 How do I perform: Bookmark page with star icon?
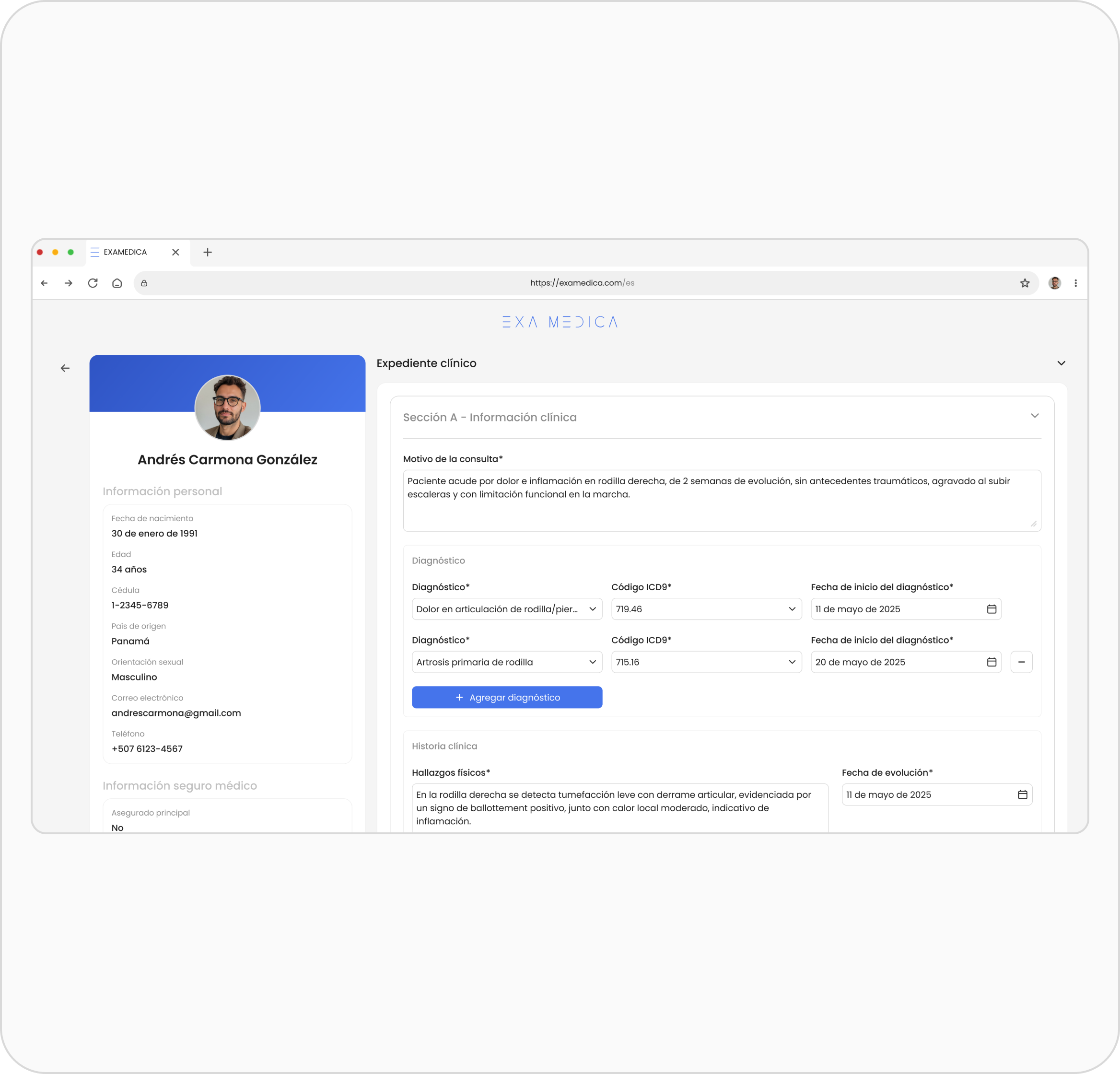[x=1025, y=283]
